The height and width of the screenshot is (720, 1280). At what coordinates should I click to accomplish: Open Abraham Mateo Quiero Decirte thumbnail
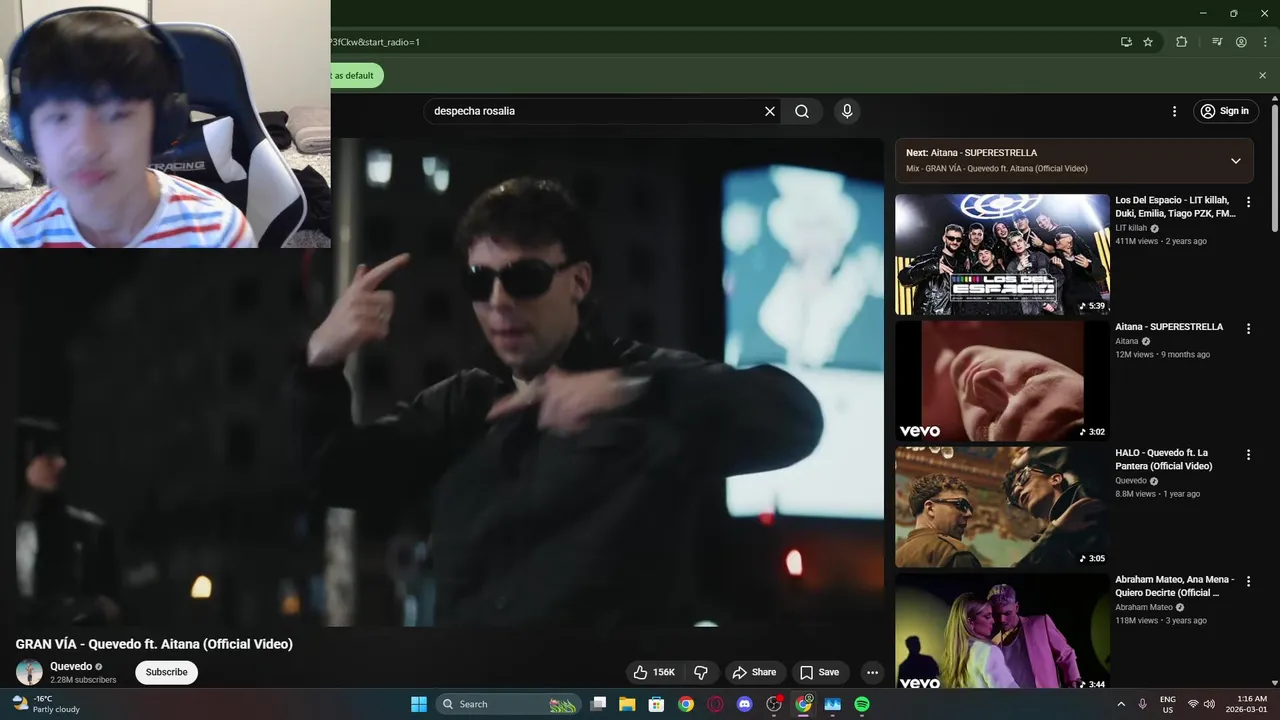[x=1002, y=630]
